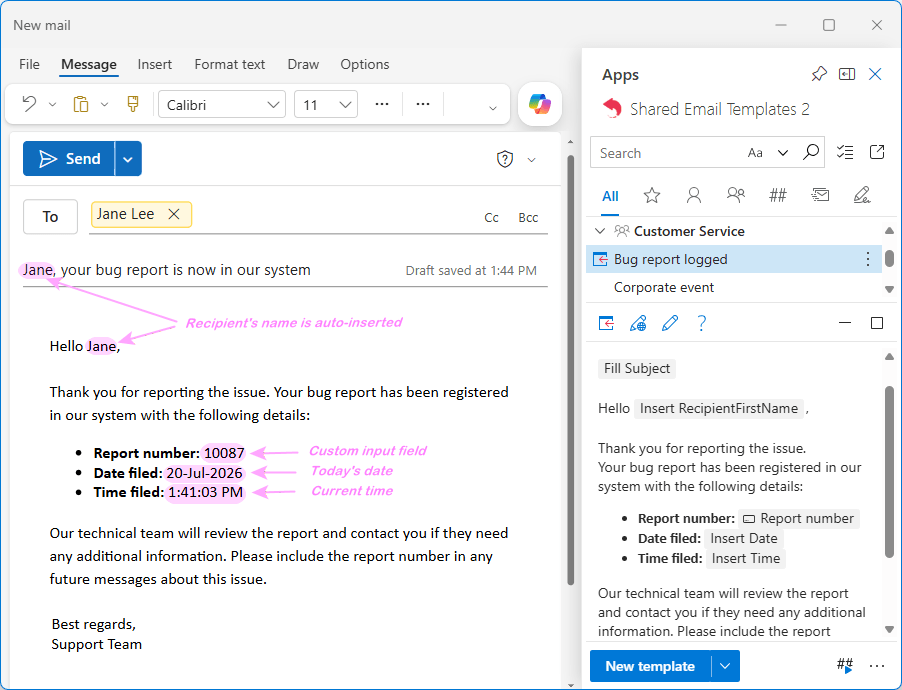Click the shield sensitivity icon
Screen dimensions: 902x690
504,159
